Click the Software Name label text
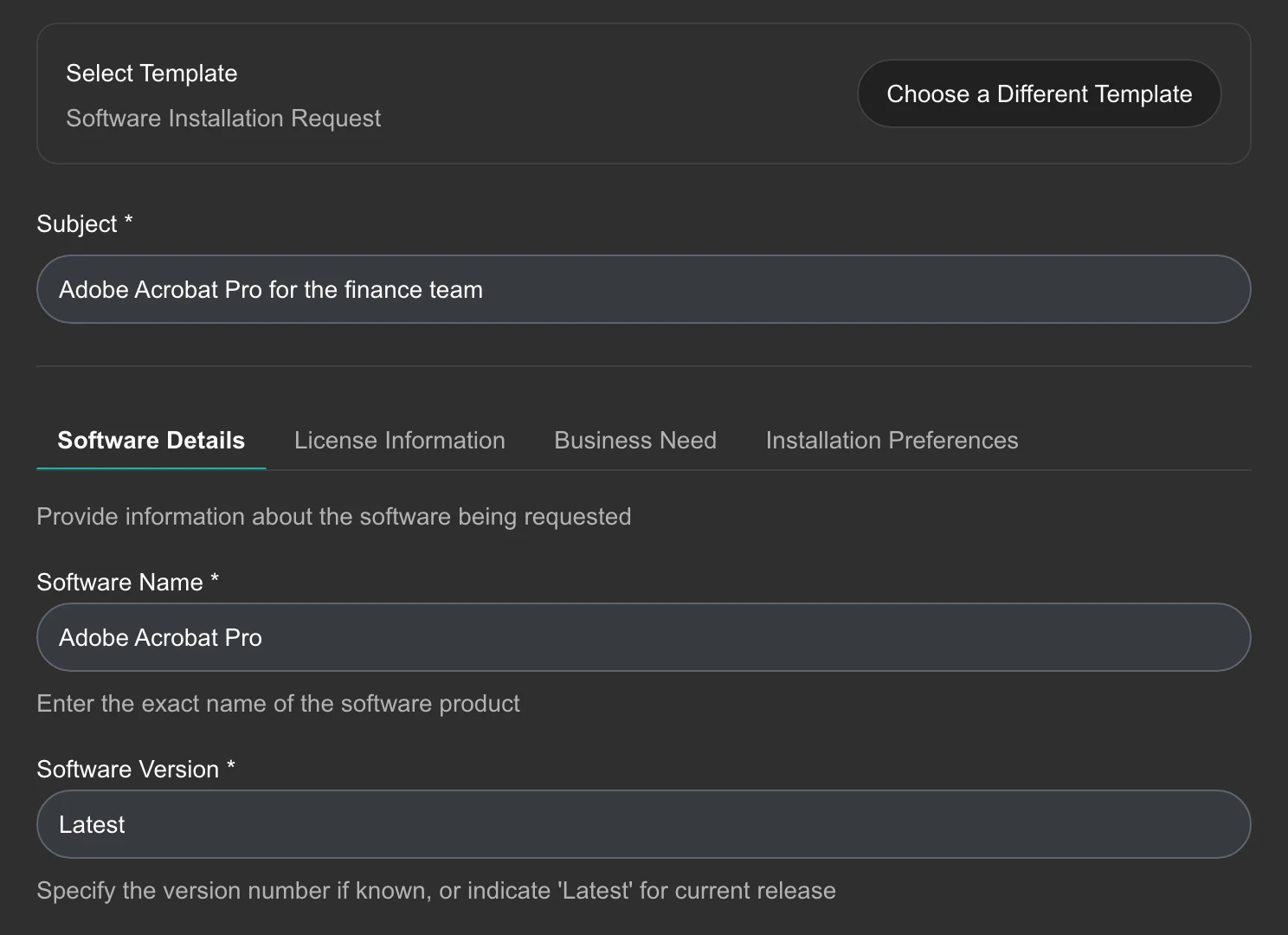The width and height of the screenshot is (1288, 935). [x=119, y=583]
